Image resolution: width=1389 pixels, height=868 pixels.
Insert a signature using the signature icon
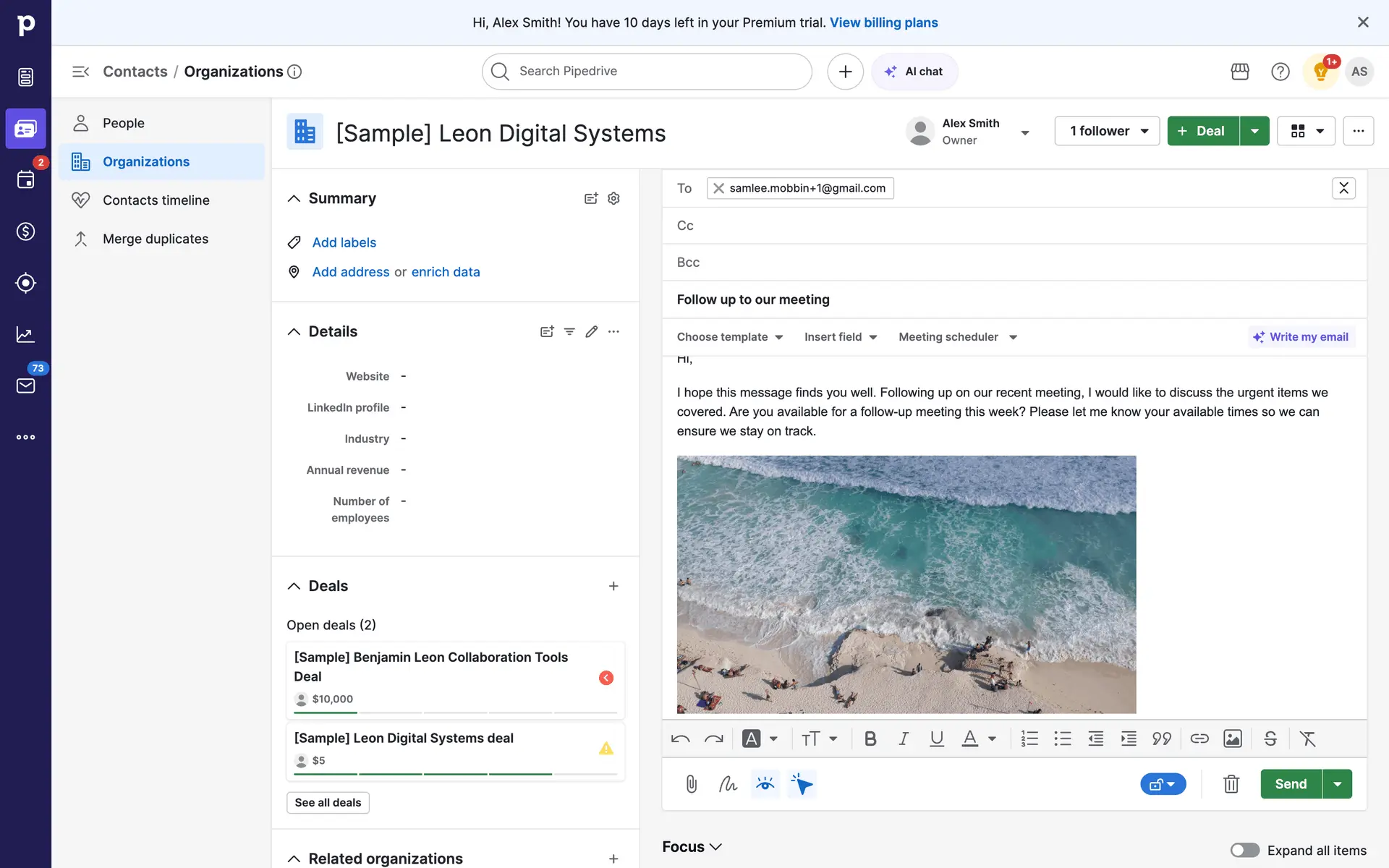[x=728, y=784]
